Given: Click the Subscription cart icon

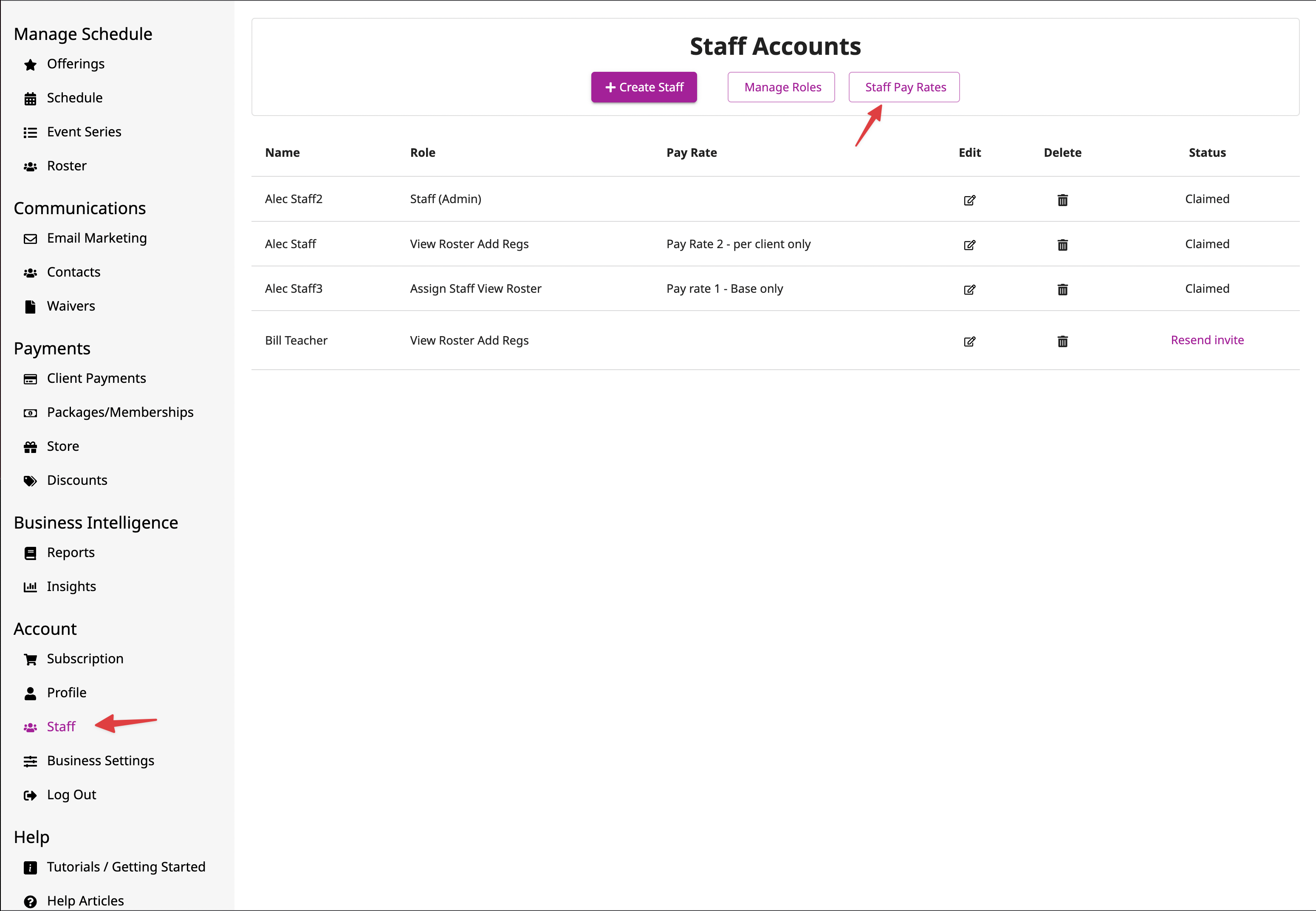Looking at the screenshot, I should pos(31,659).
